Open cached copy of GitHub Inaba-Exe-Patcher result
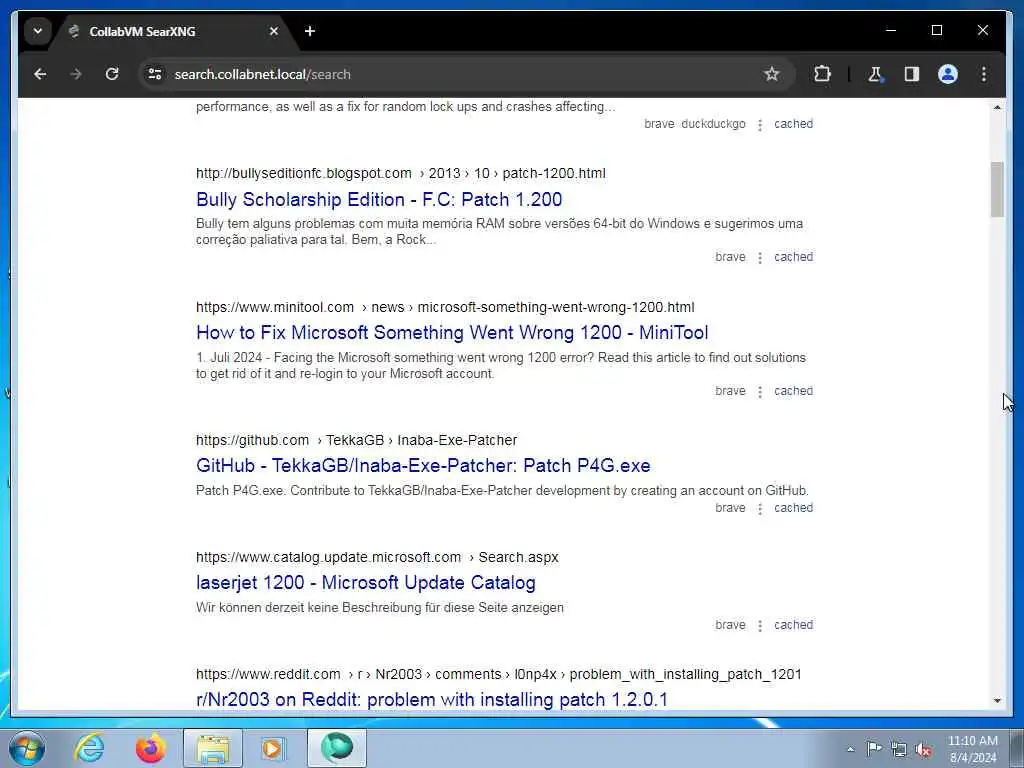This screenshot has width=1024, height=768. pos(793,507)
